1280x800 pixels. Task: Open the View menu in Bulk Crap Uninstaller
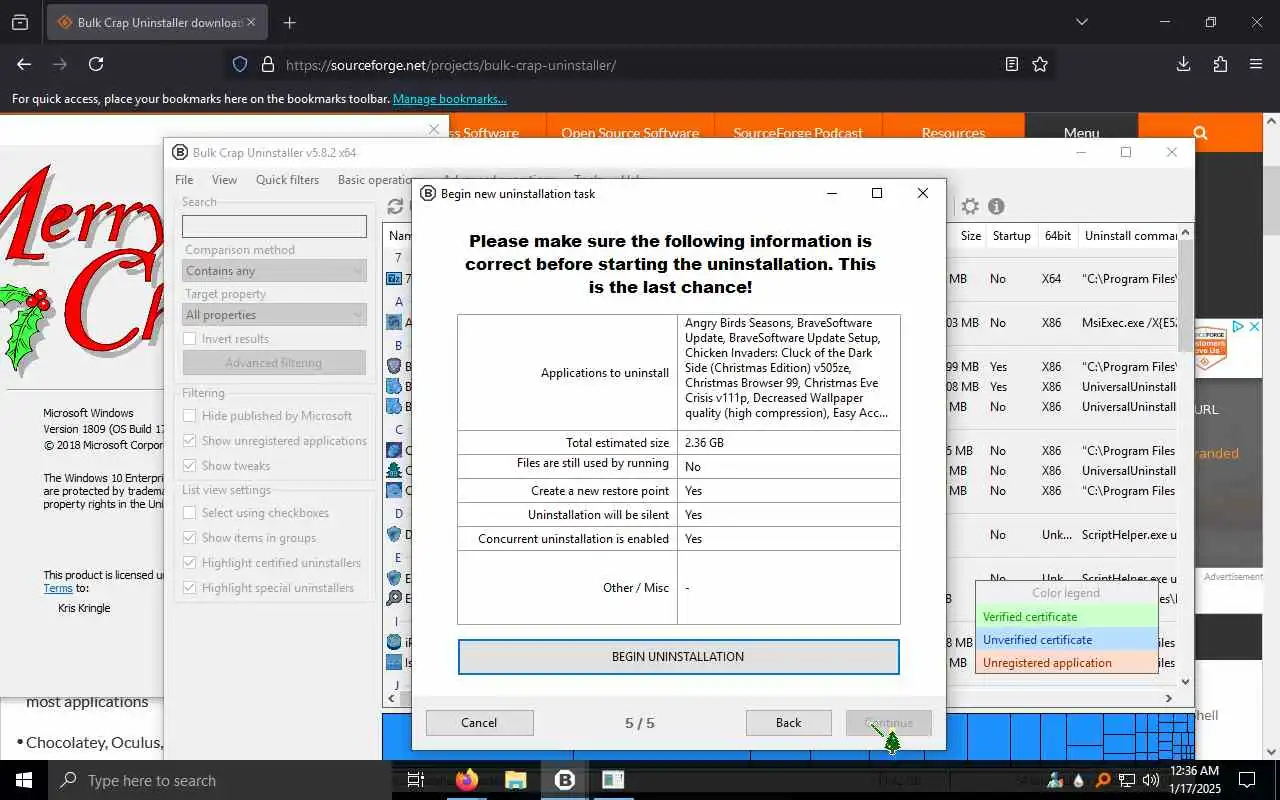point(224,180)
